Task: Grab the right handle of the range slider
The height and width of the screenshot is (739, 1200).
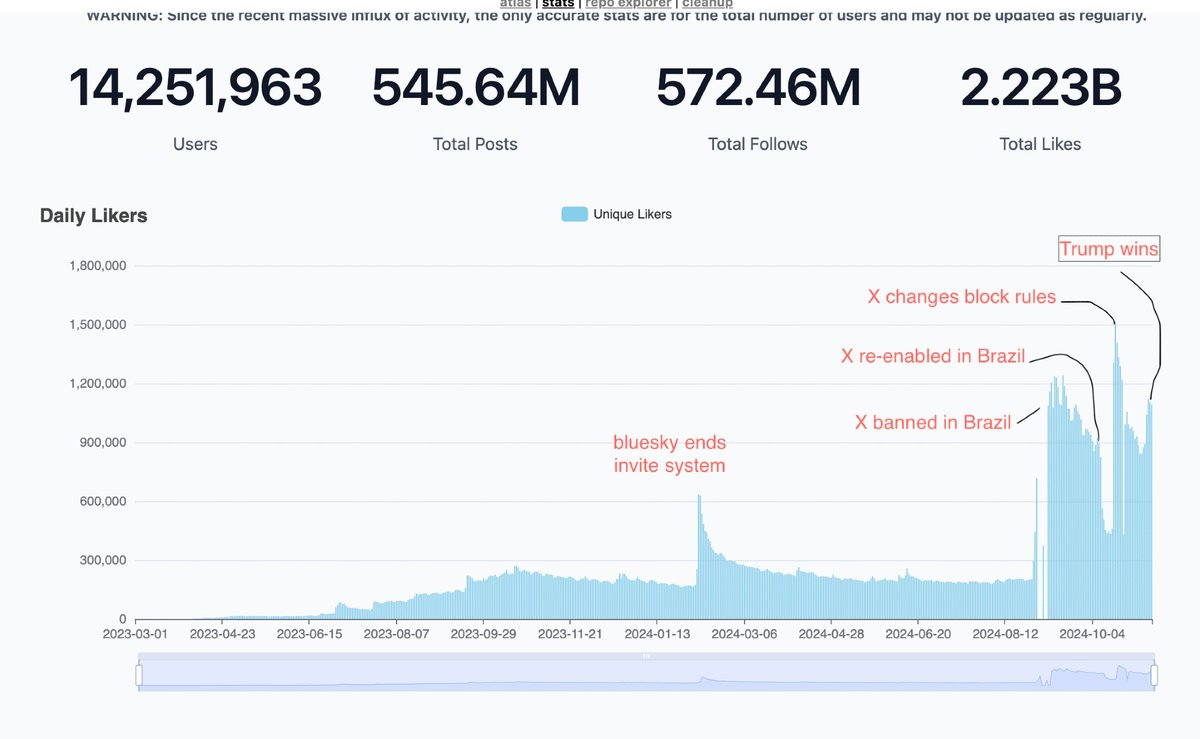Action: 1154,677
